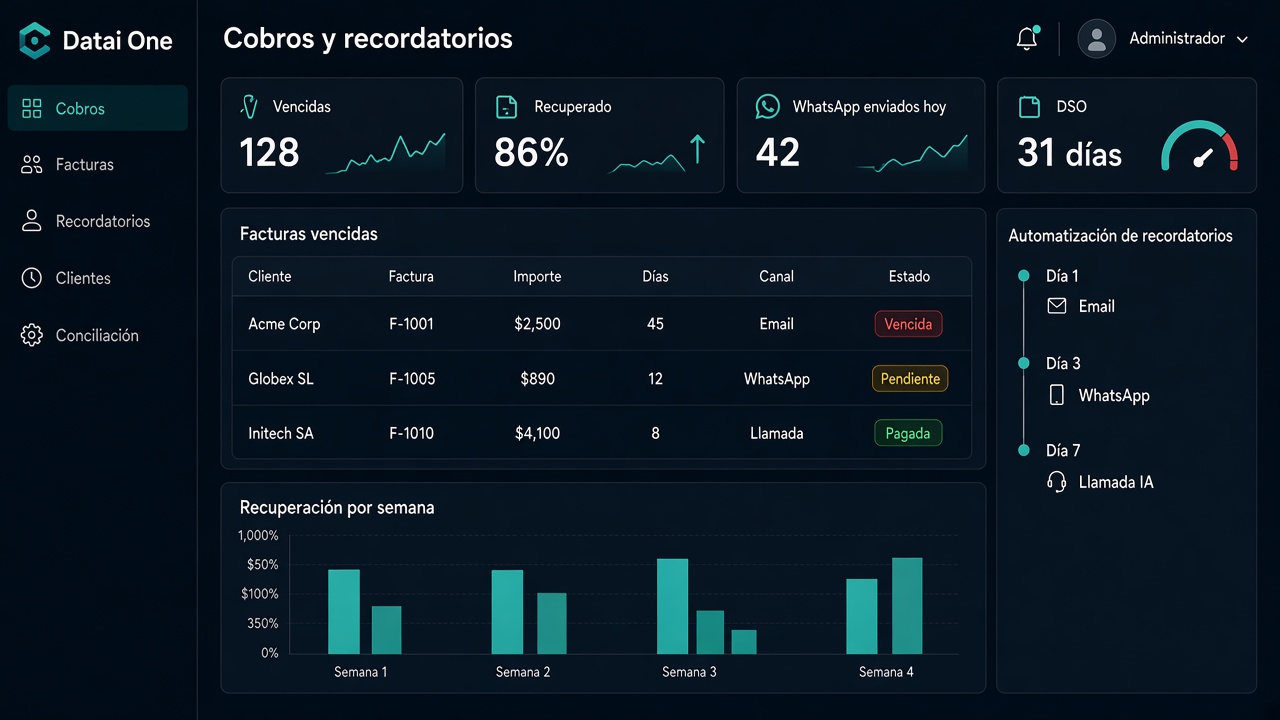Click the Días column header
The height and width of the screenshot is (720, 1280).
point(655,276)
